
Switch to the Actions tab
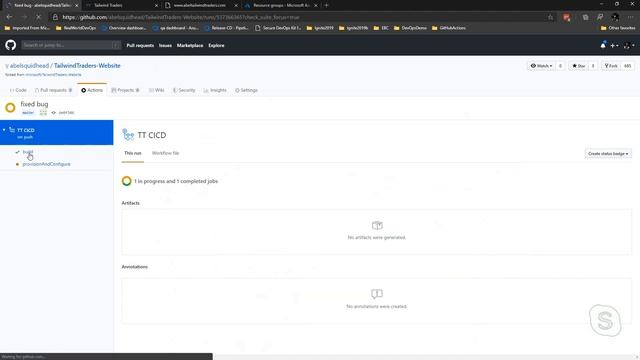92,90
